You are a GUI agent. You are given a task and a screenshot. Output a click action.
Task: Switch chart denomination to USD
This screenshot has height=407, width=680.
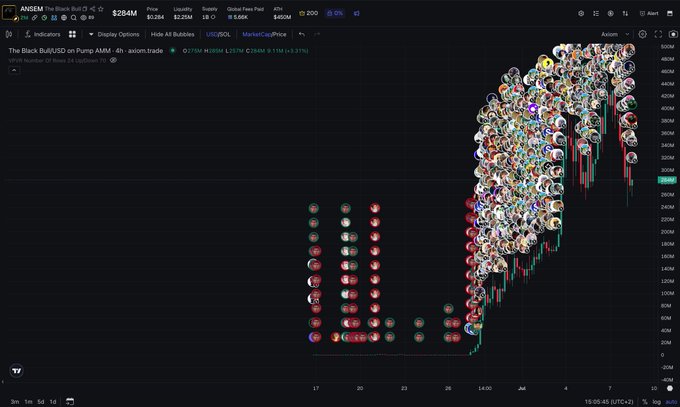pos(212,34)
